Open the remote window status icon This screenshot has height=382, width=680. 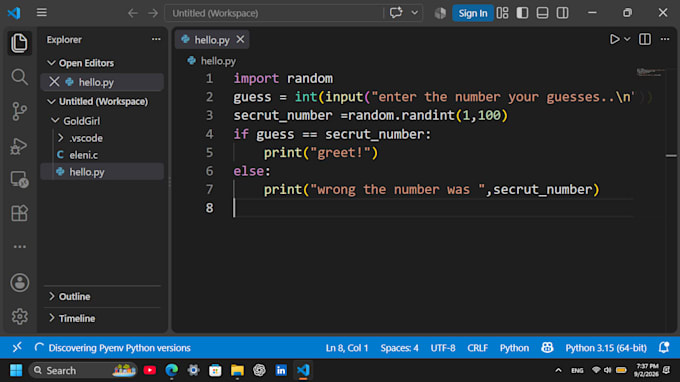(x=17, y=348)
